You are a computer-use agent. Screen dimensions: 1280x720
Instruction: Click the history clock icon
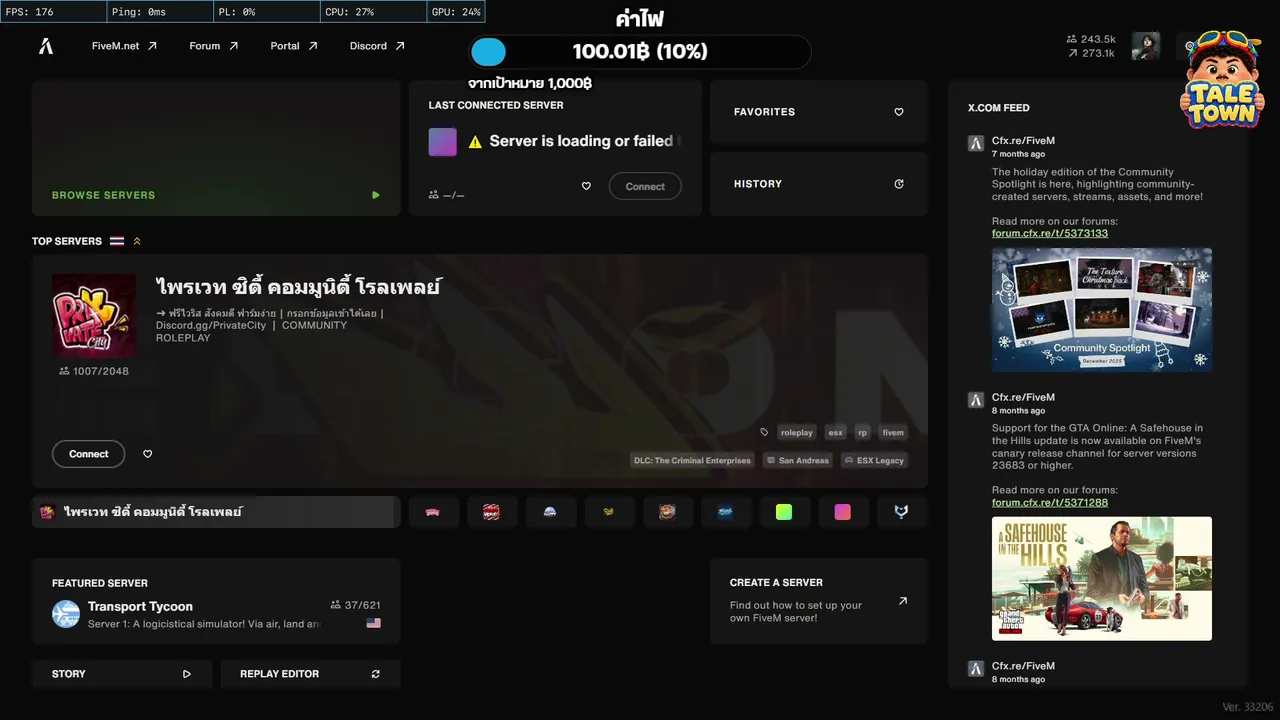899,184
